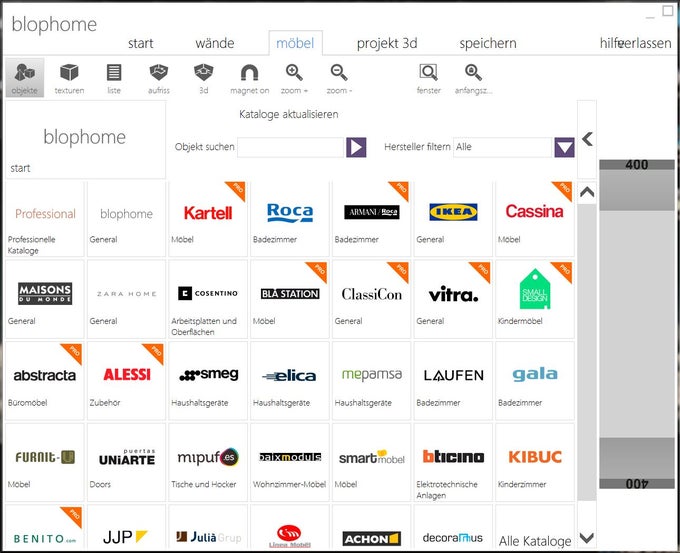
Task: Open the elica Haushaltsgeräte catalog
Action: 290,381
